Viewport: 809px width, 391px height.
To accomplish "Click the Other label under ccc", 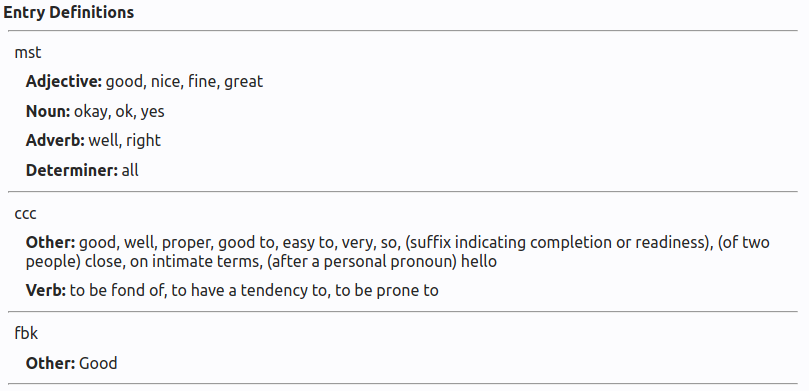I will coord(51,242).
